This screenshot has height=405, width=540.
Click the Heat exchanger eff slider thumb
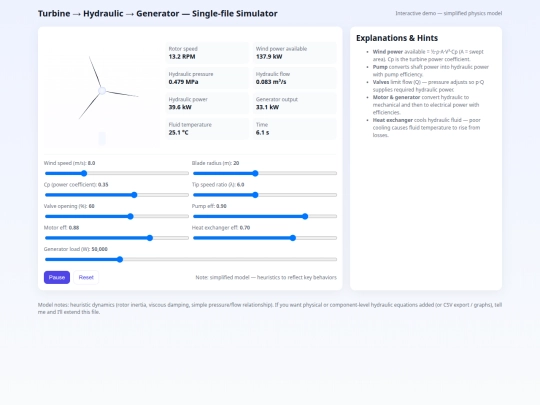(293, 238)
